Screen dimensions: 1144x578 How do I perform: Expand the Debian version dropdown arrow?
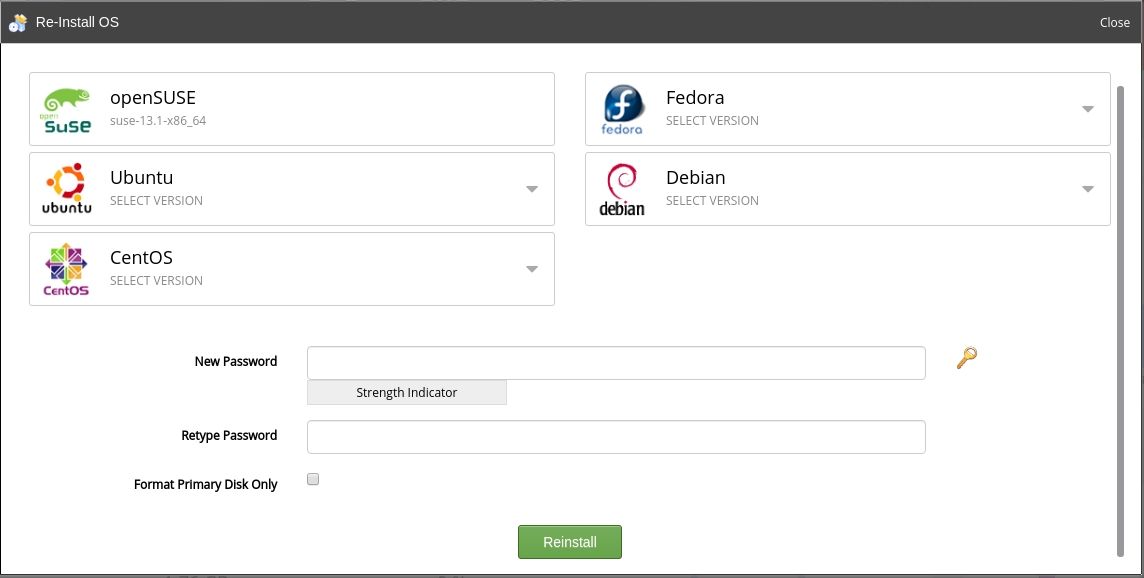[1088, 189]
